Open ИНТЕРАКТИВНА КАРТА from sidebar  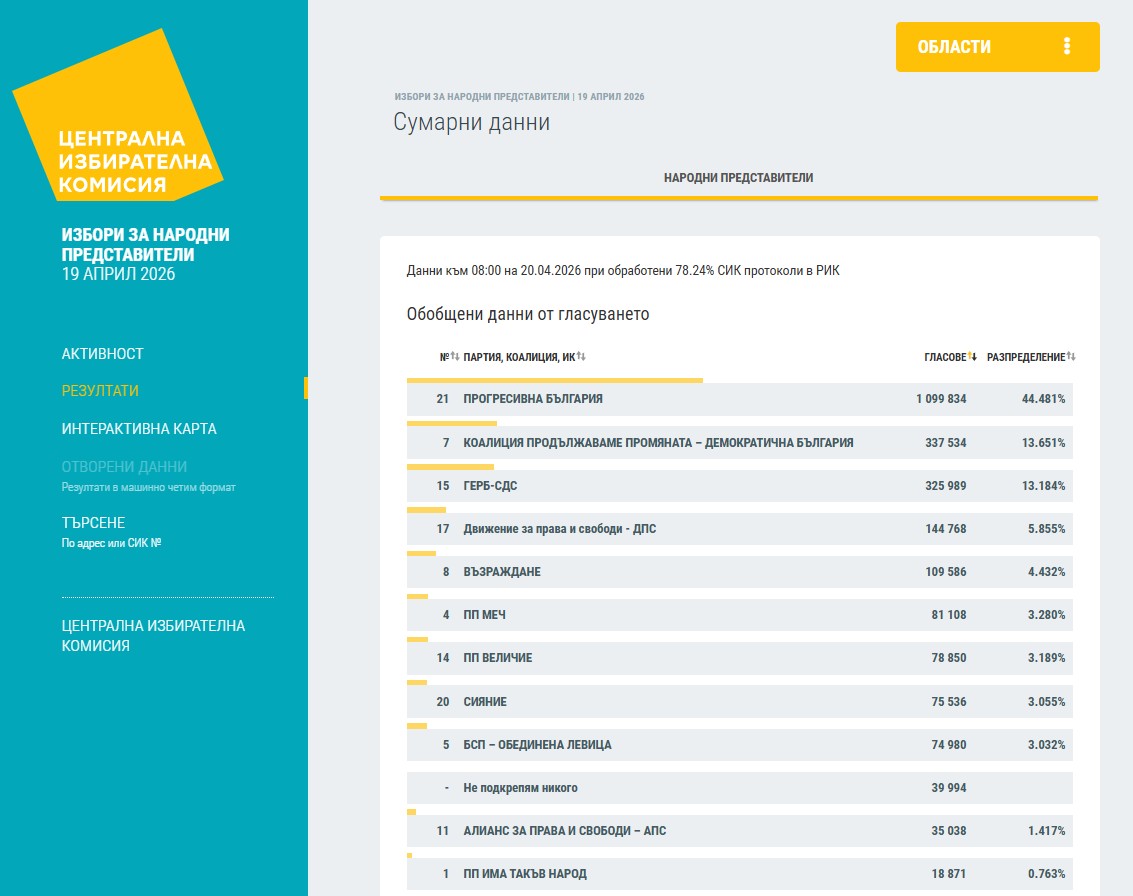pyautogui.click(x=139, y=429)
